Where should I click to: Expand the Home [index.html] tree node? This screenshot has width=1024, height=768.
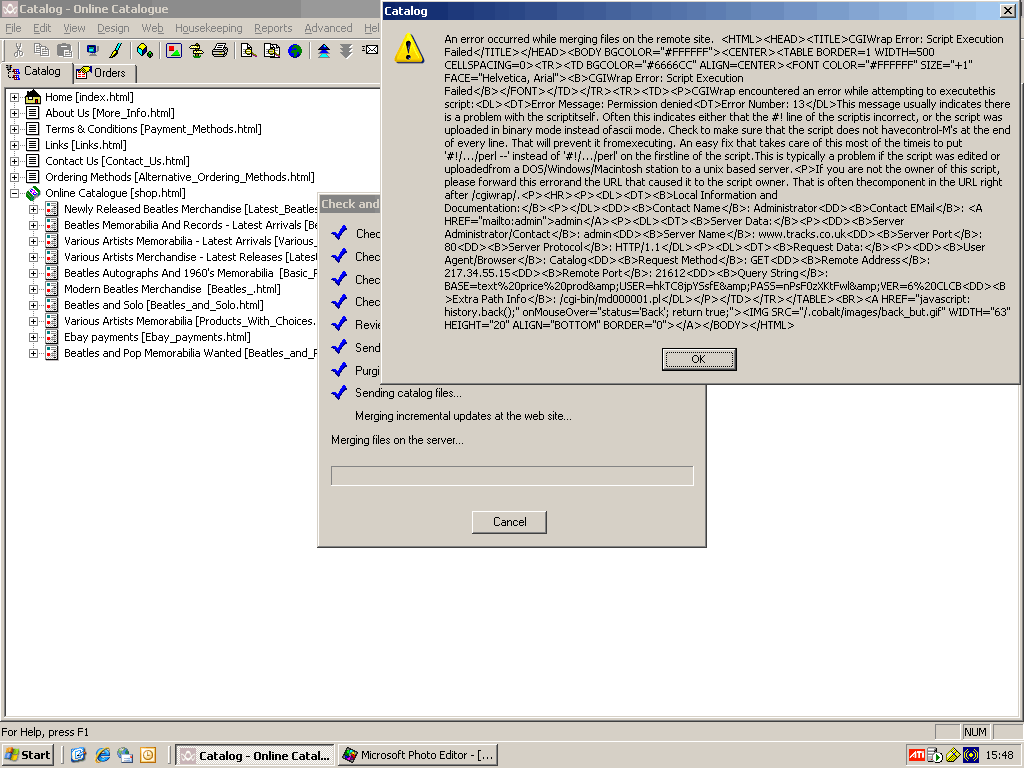coord(14,97)
